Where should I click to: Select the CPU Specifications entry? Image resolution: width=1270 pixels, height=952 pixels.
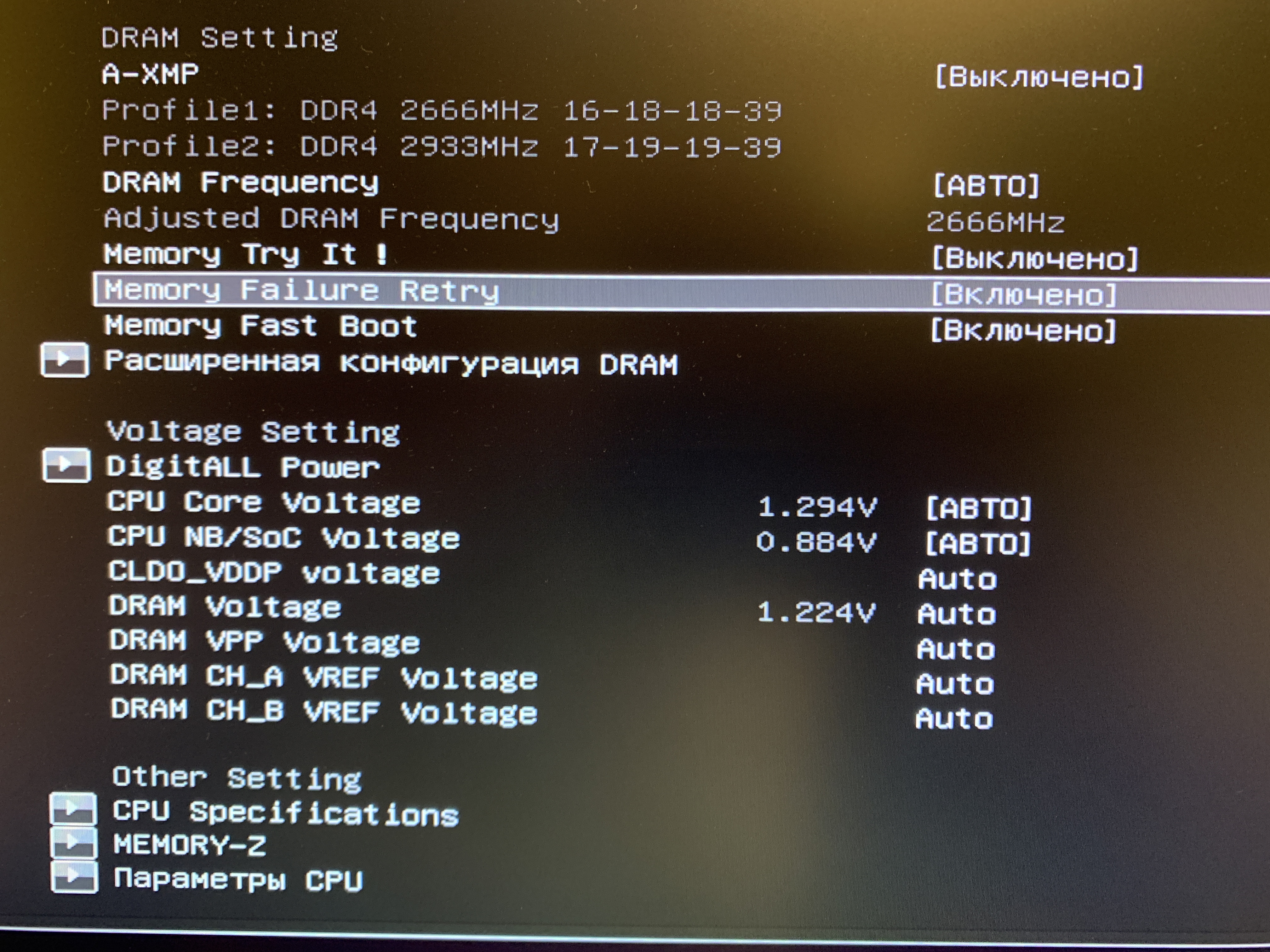pyautogui.click(x=285, y=813)
